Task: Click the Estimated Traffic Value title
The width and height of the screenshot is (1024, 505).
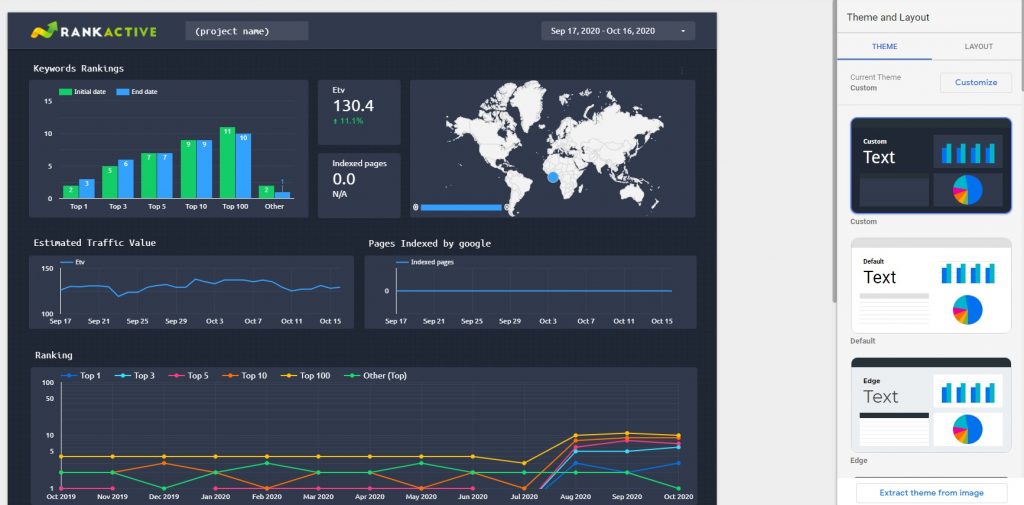Action: pos(95,242)
